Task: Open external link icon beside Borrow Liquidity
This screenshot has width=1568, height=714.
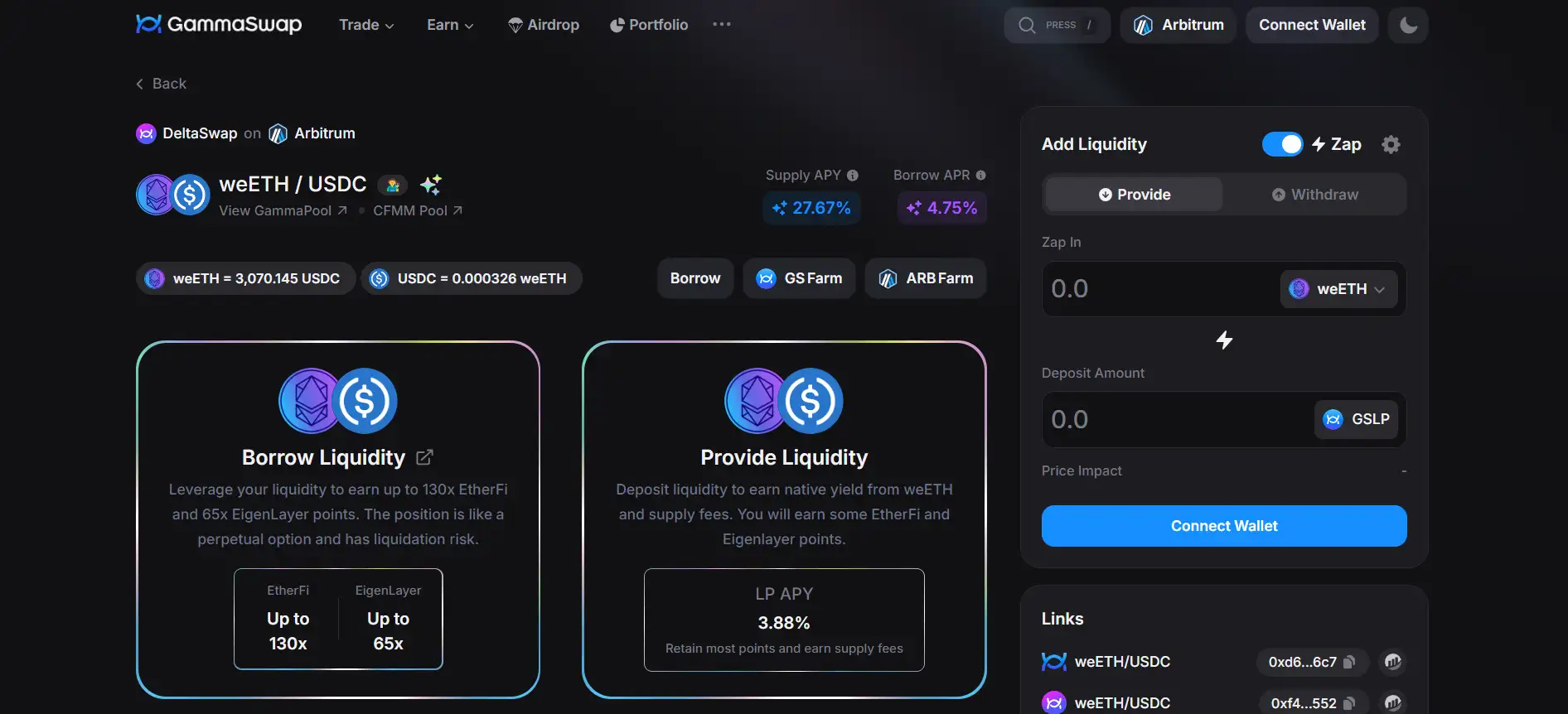Action: point(424,457)
